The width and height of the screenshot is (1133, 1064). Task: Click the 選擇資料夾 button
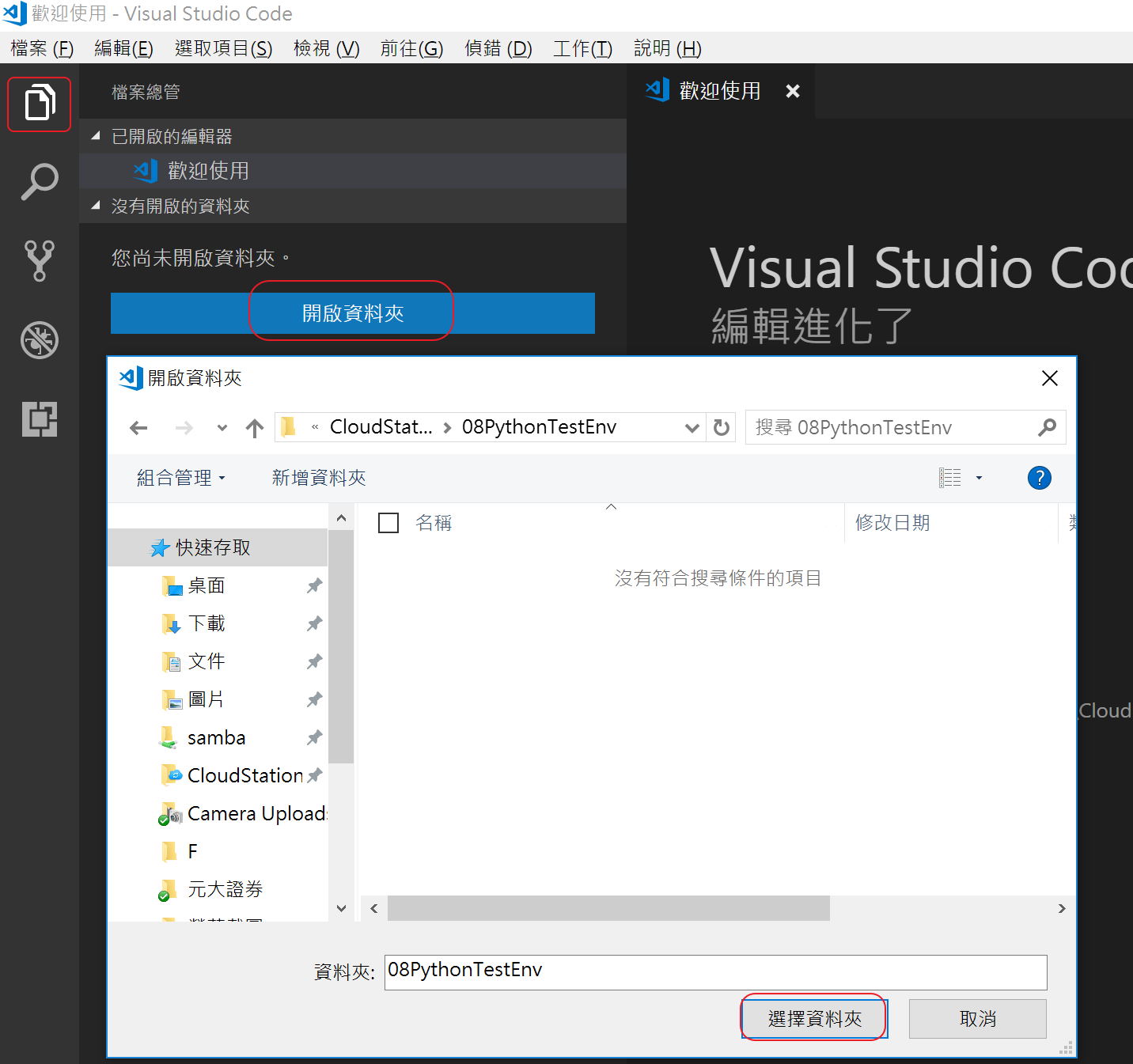click(813, 1019)
